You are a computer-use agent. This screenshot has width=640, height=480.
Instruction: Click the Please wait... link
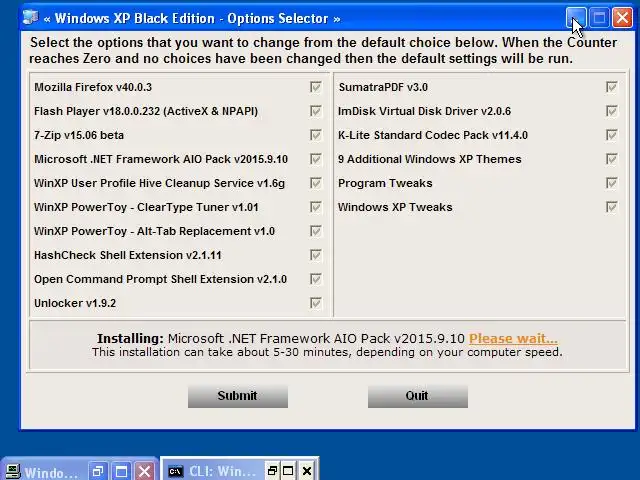tap(513, 338)
